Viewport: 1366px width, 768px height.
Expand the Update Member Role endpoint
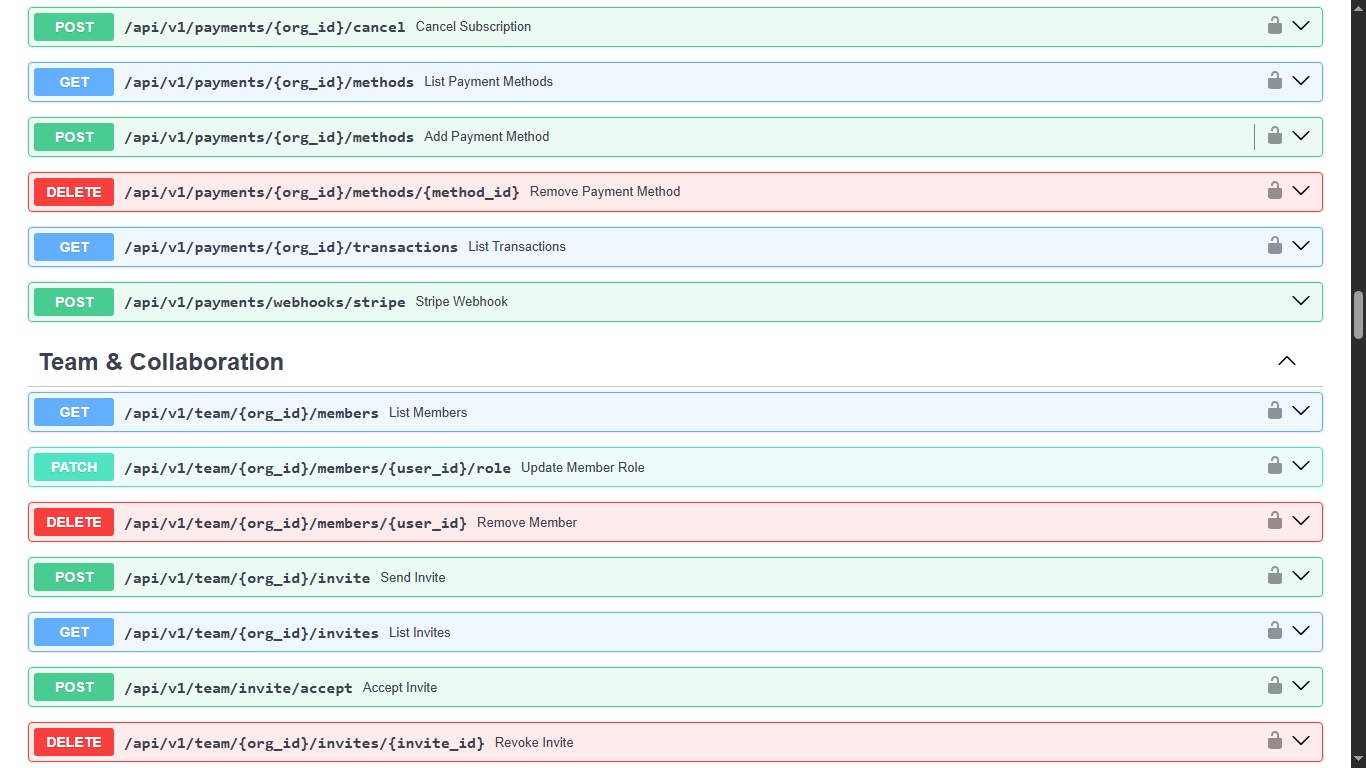(x=1301, y=465)
